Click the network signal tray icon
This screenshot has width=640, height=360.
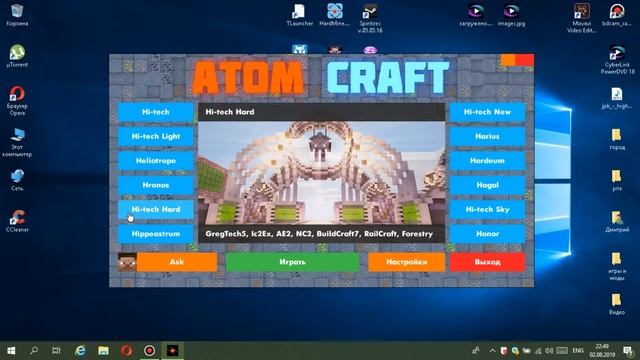pos(538,351)
